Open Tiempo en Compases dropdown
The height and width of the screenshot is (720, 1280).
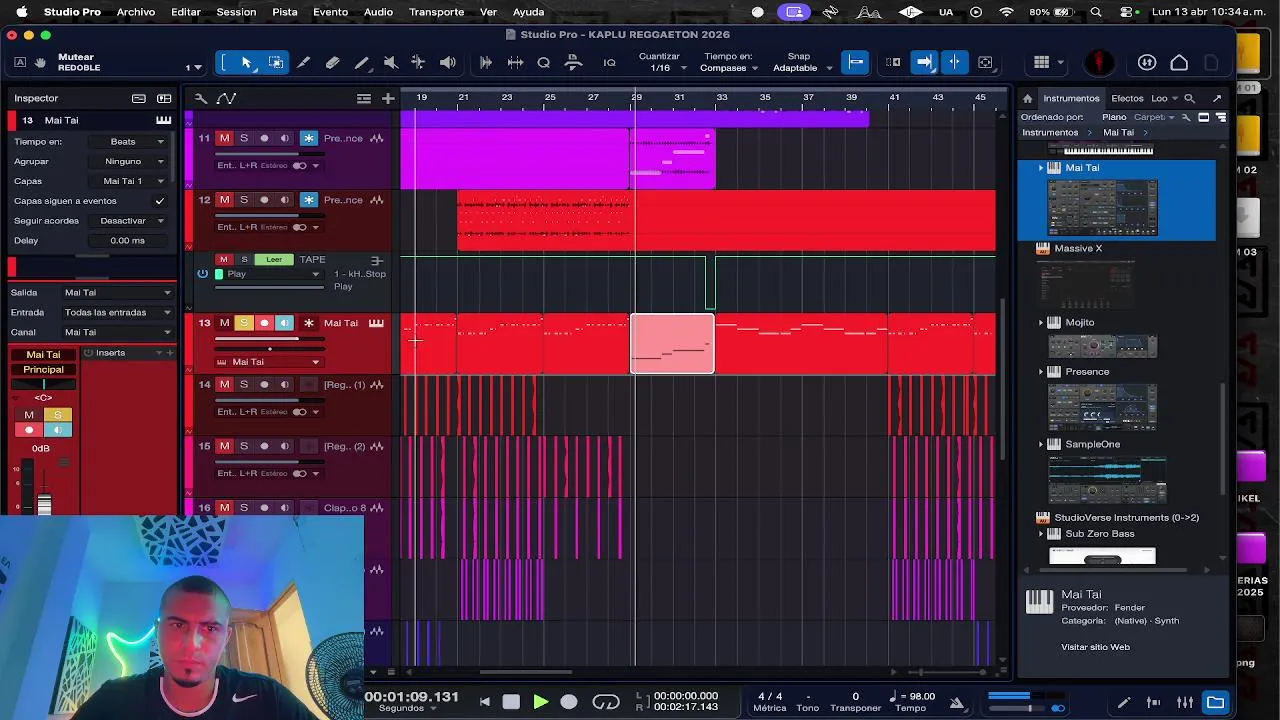729,68
